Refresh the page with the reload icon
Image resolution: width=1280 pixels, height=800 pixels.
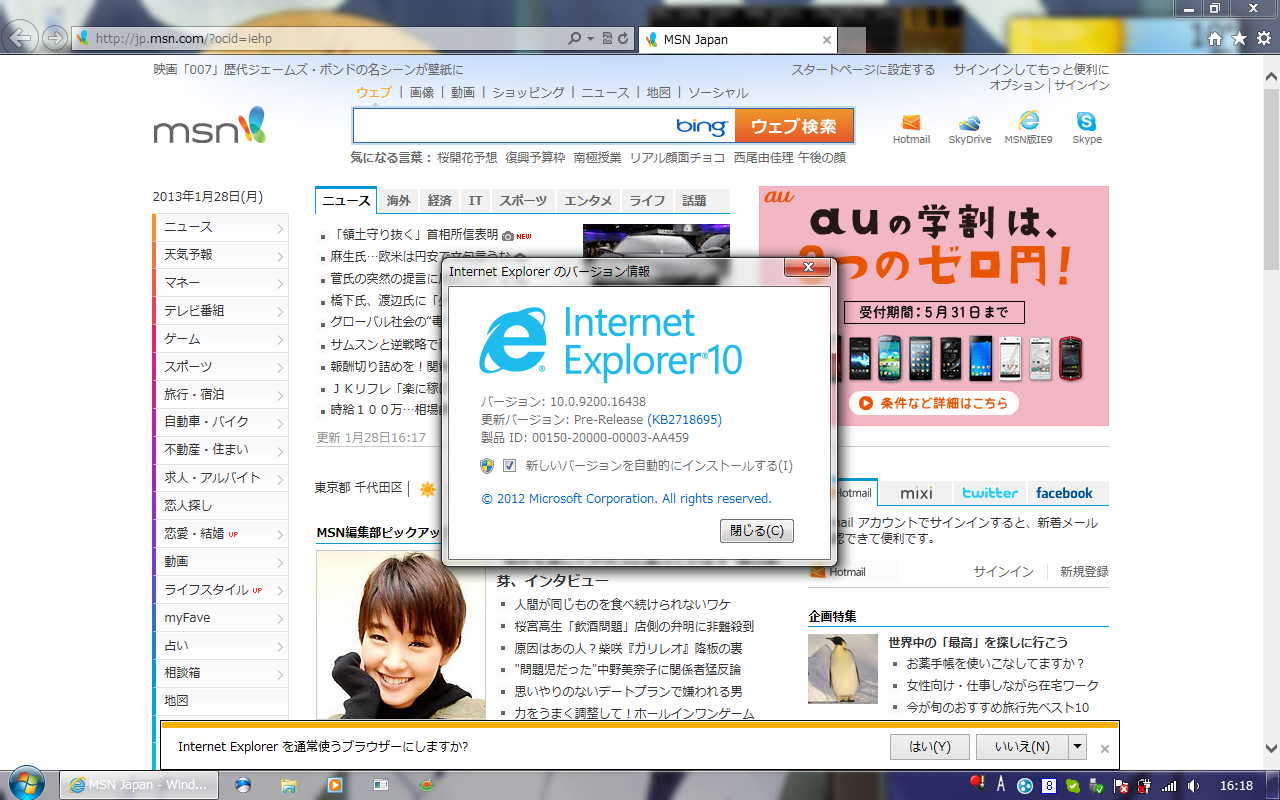623,39
